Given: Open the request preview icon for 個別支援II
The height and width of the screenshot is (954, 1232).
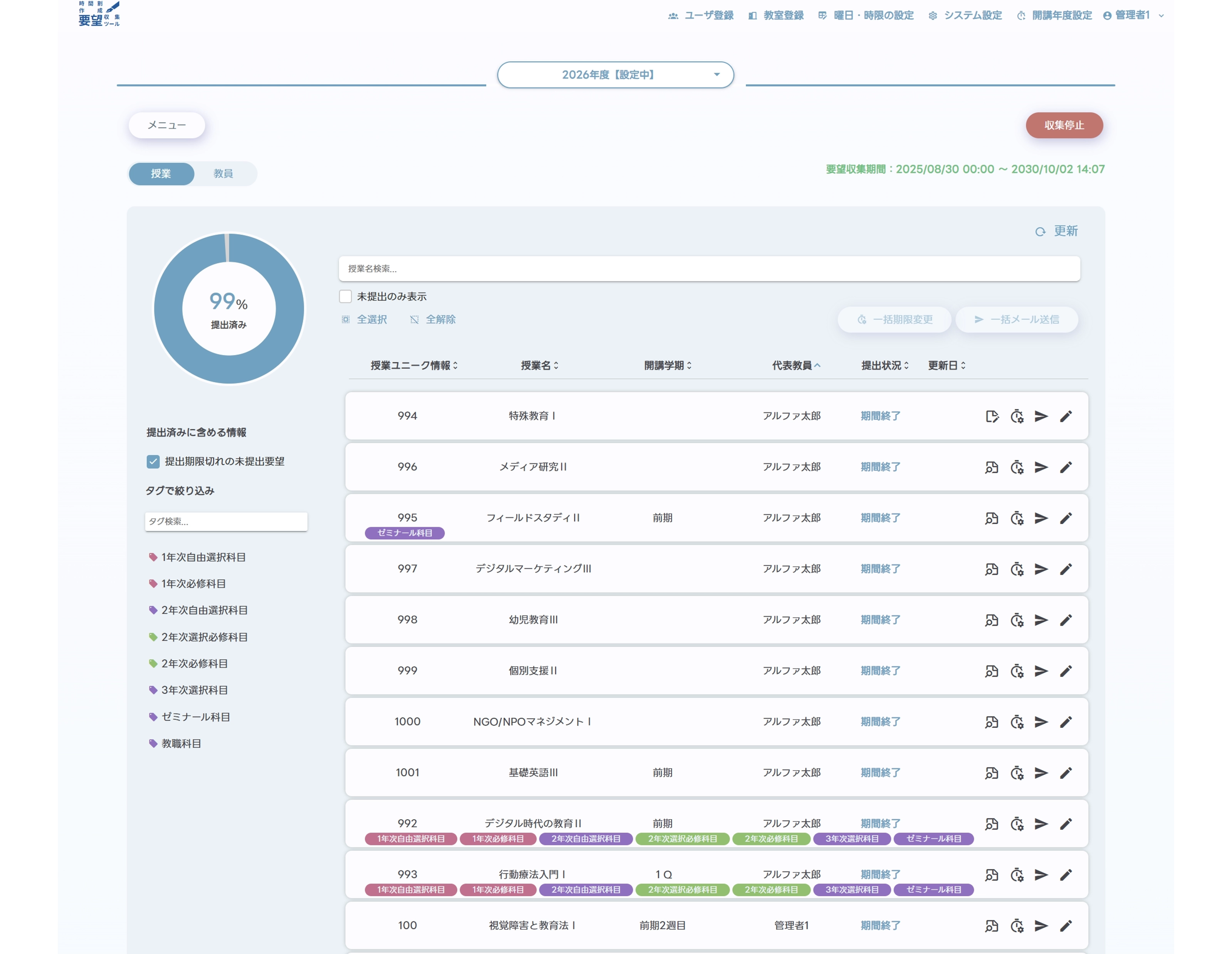Looking at the screenshot, I should click(992, 671).
